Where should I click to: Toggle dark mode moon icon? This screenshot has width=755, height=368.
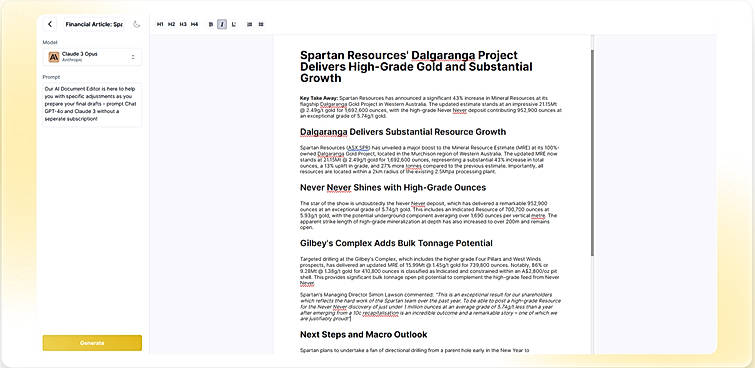pos(137,24)
